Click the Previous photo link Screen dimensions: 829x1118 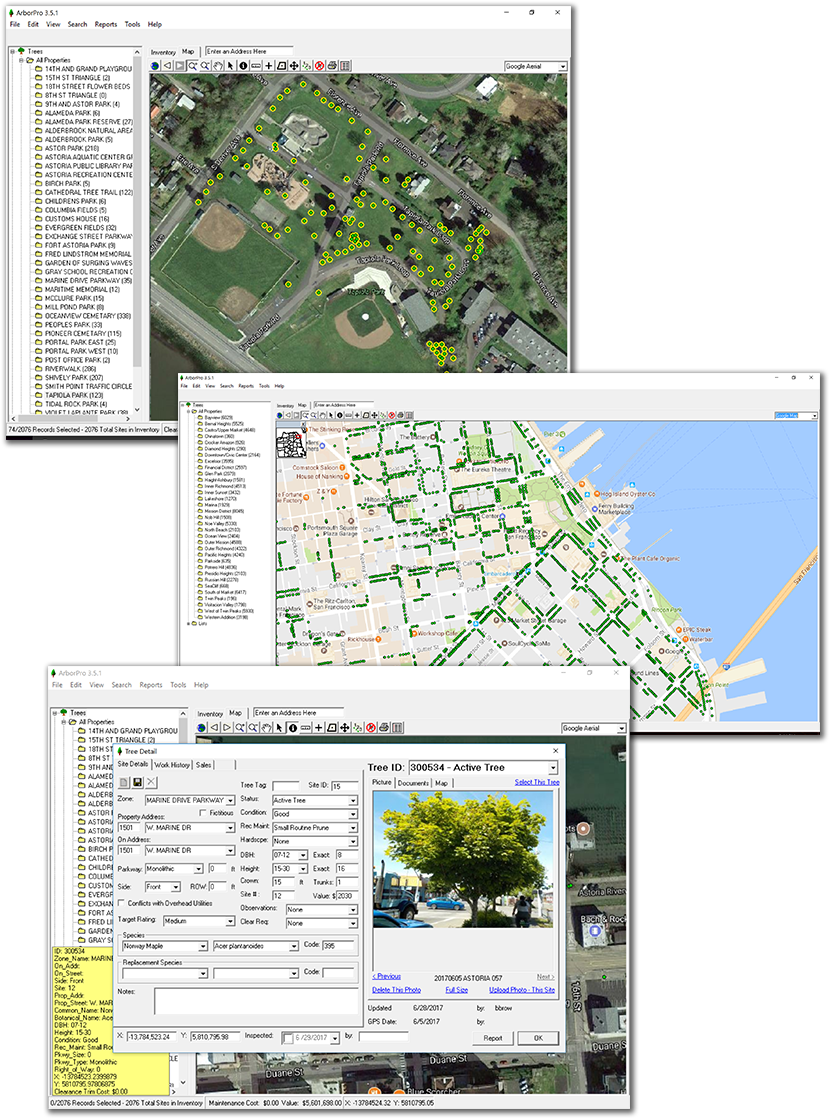[386, 976]
